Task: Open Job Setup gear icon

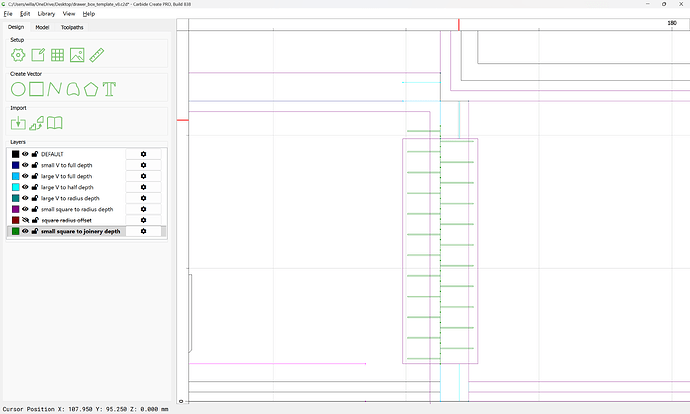Action: [18, 55]
